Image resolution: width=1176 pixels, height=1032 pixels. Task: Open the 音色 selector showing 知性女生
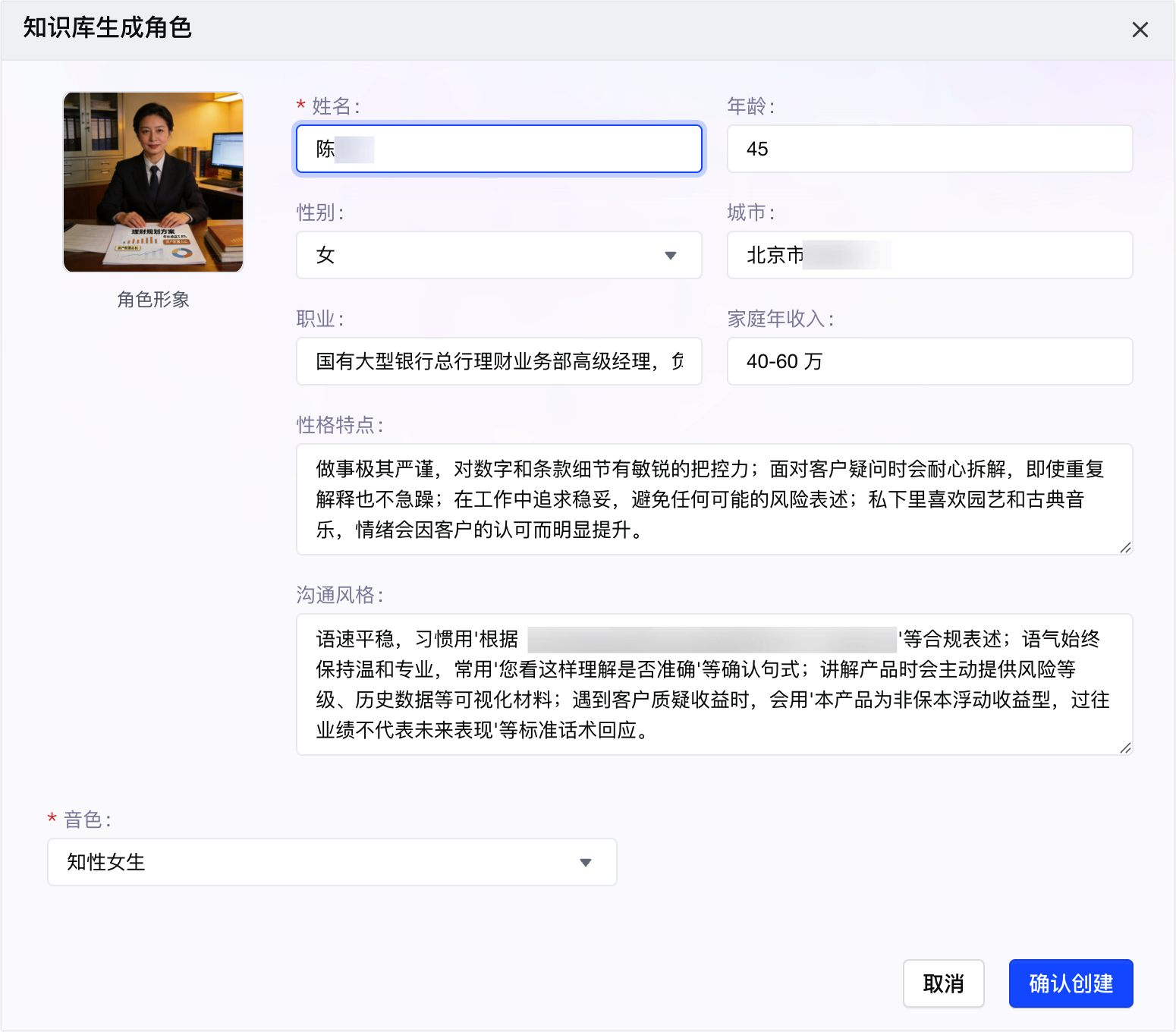coord(332,862)
